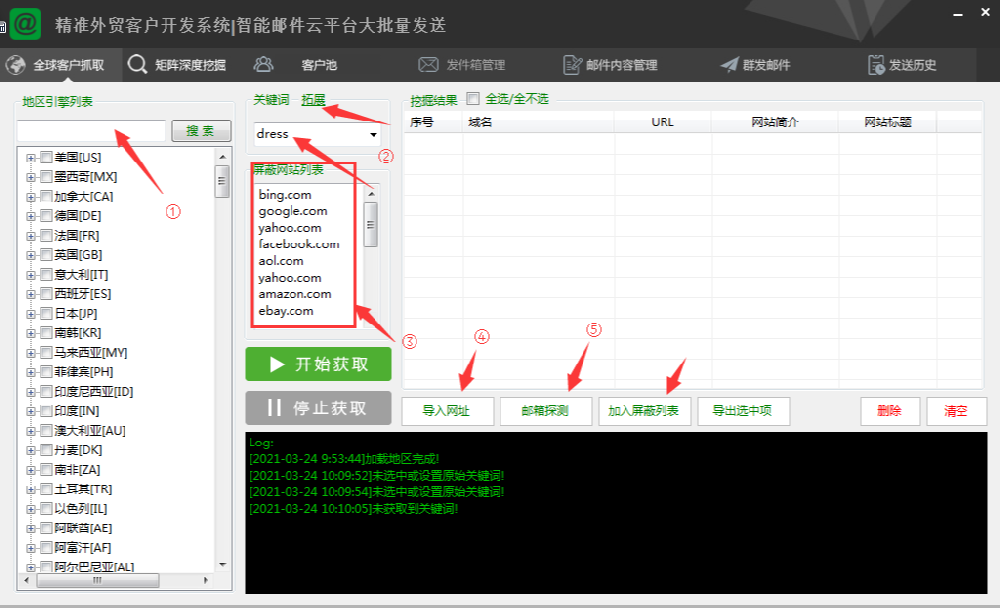The height and width of the screenshot is (608, 1000).
Task: Click the 导入网址 button
Action: click(x=448, y=411)
